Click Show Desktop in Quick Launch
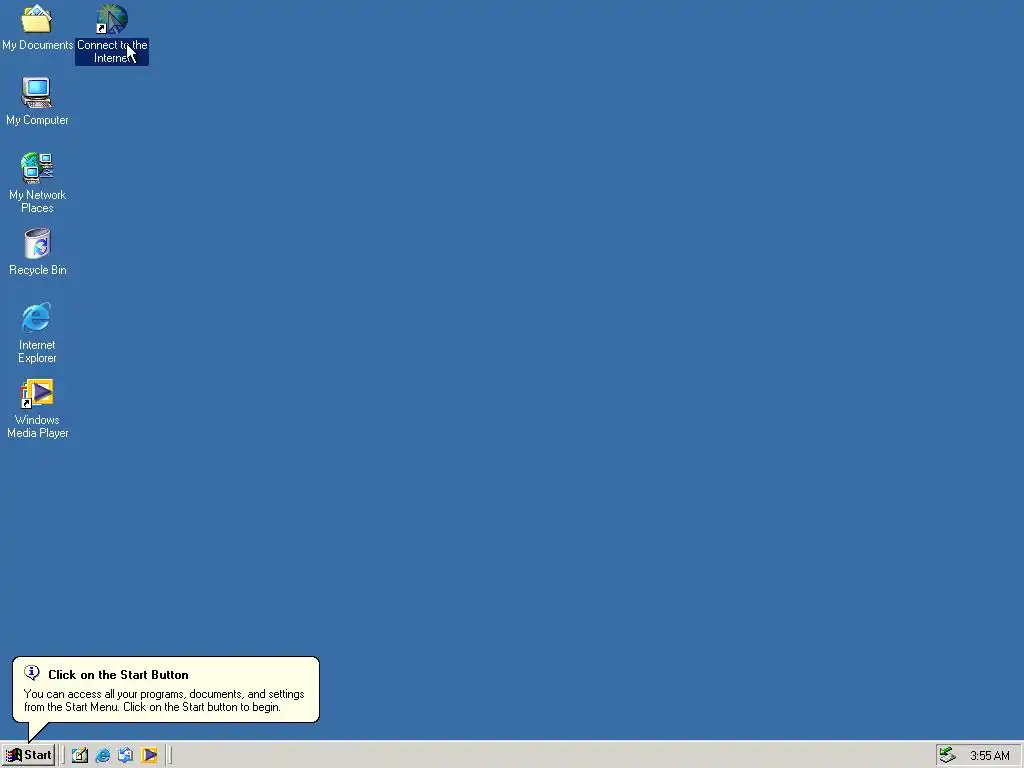The width and height of the screenshot is (1024, 768). 80,755
